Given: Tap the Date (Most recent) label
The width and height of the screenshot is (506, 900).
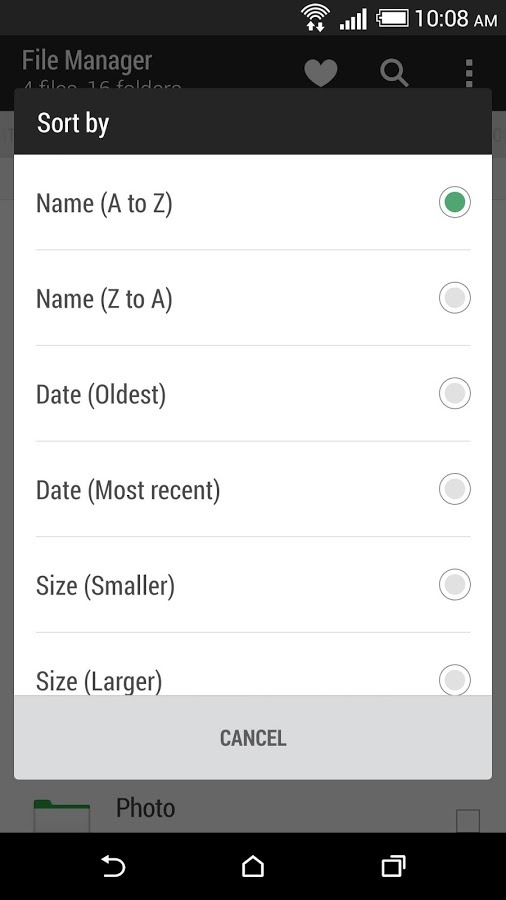Looking at the screenshot, I should click(128, 491).
